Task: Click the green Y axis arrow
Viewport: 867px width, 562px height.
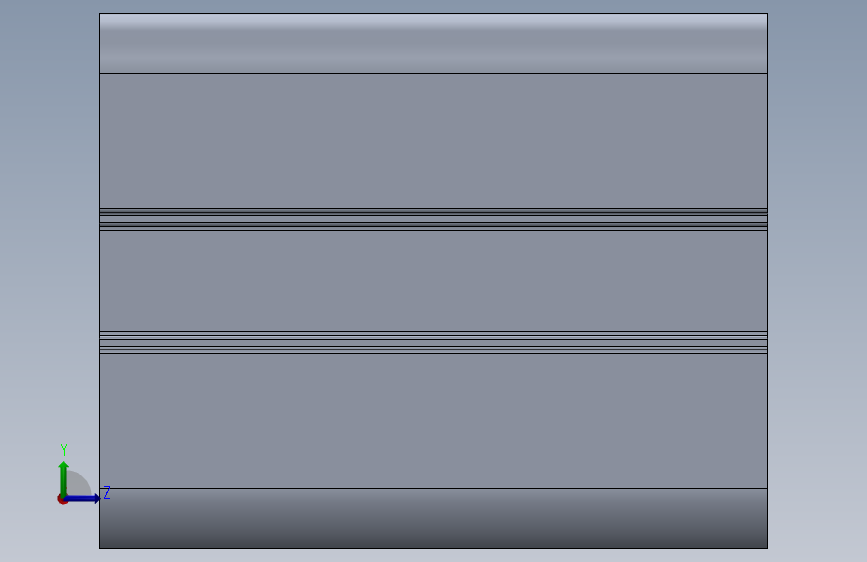Action: 64,478
